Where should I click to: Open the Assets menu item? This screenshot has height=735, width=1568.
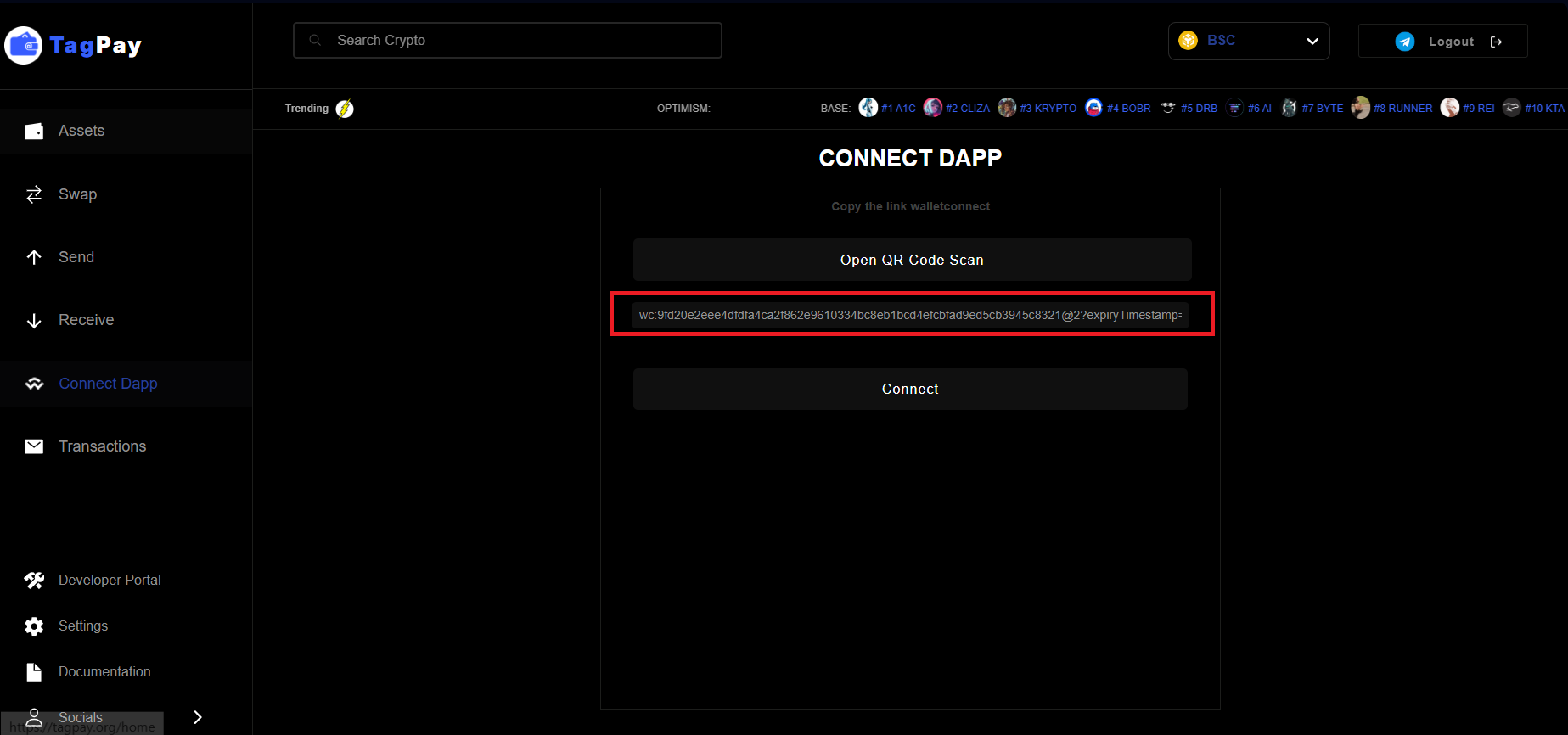click(81, 131)
